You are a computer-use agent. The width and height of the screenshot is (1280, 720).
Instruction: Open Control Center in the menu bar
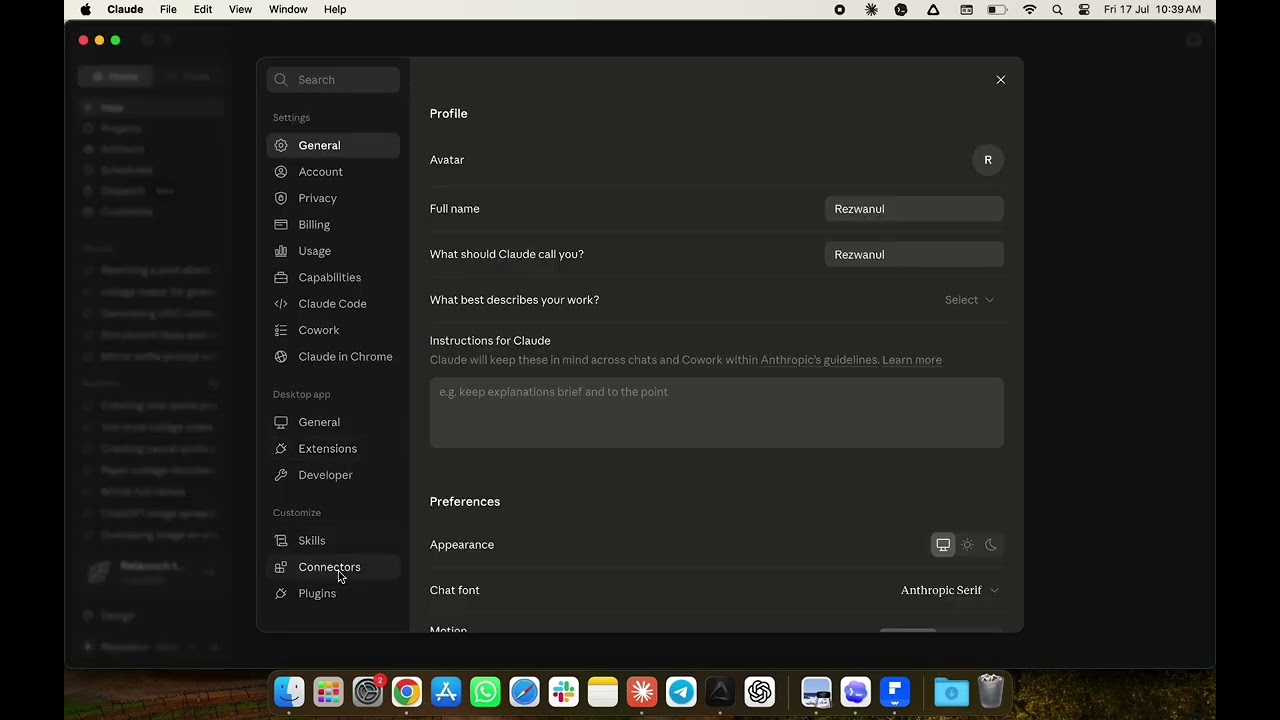coord(1084,10)
